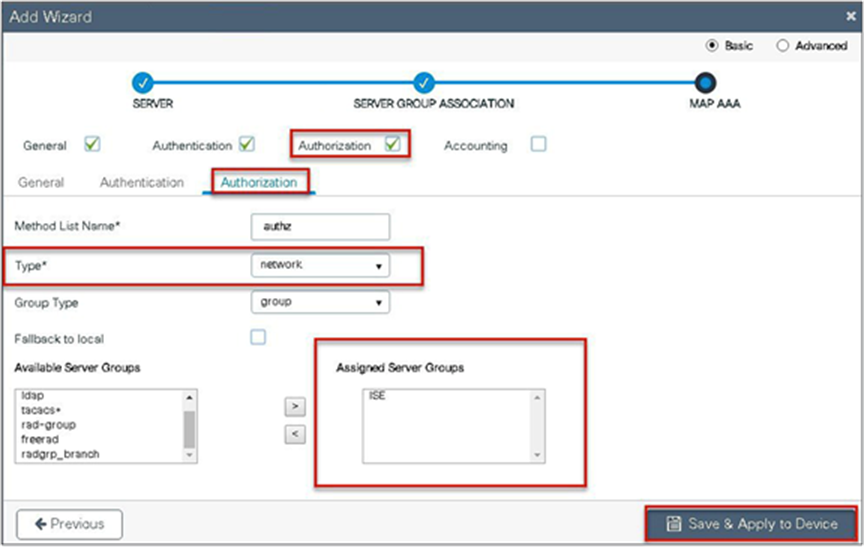
Task: Open the Type dropdown showing network
Action: pyautogui.click(x=320, y=265)
